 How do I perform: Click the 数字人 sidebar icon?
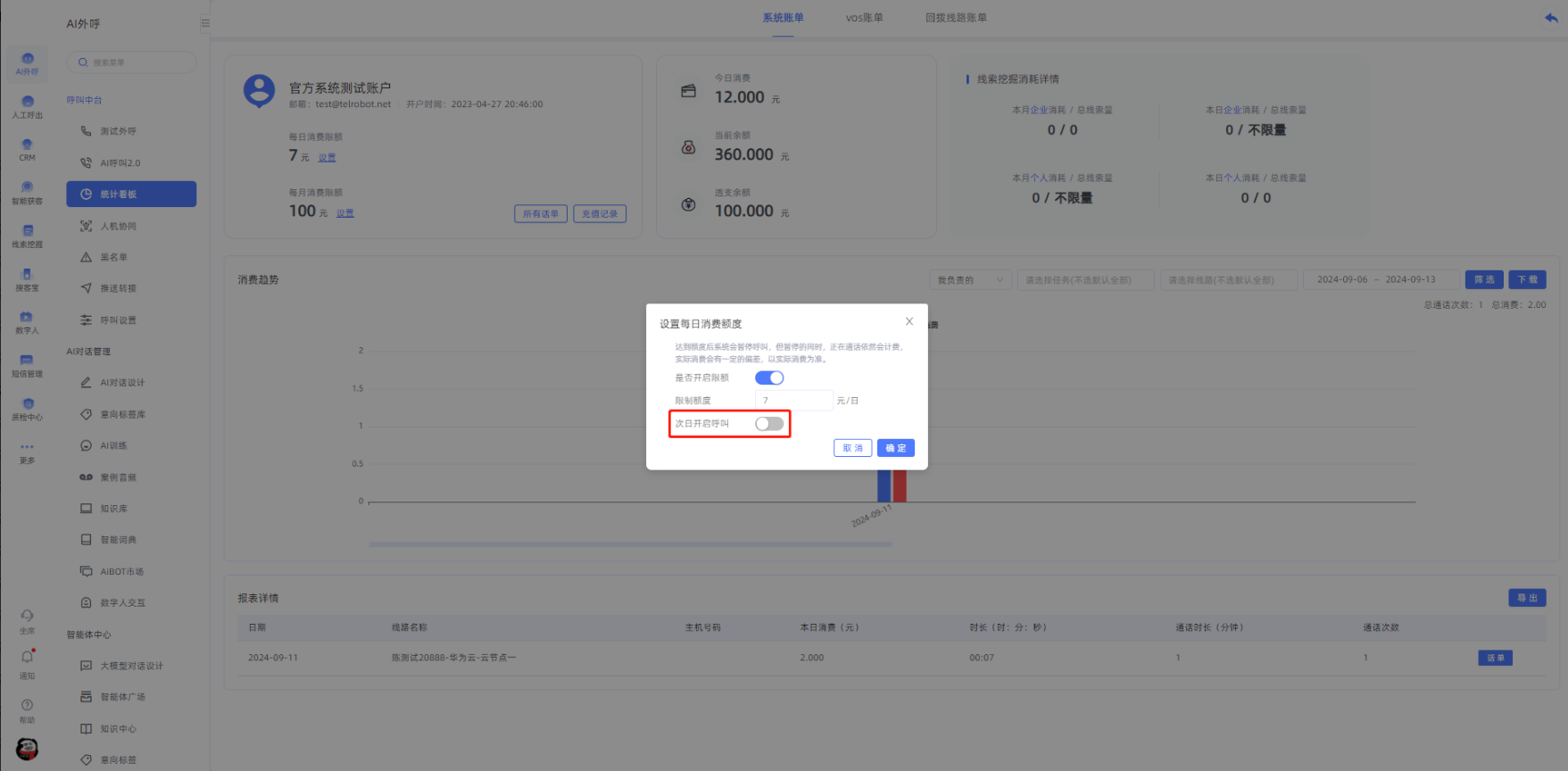click(x=27, y=322)
